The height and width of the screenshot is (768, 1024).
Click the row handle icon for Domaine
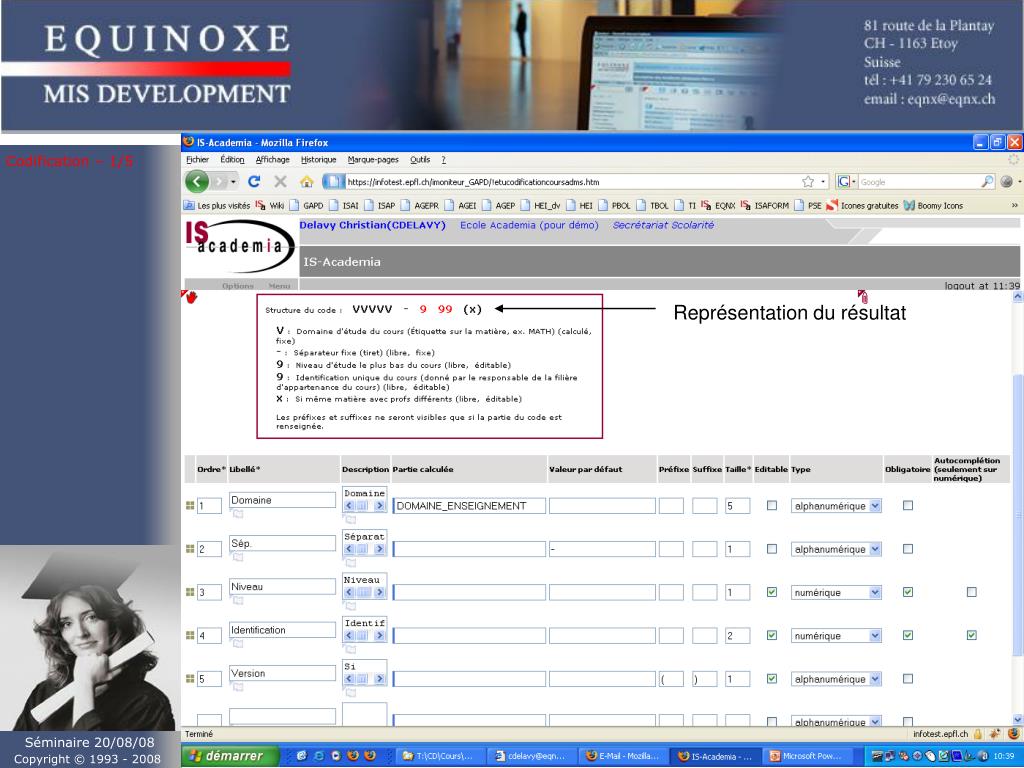click(x=190, y=505)
